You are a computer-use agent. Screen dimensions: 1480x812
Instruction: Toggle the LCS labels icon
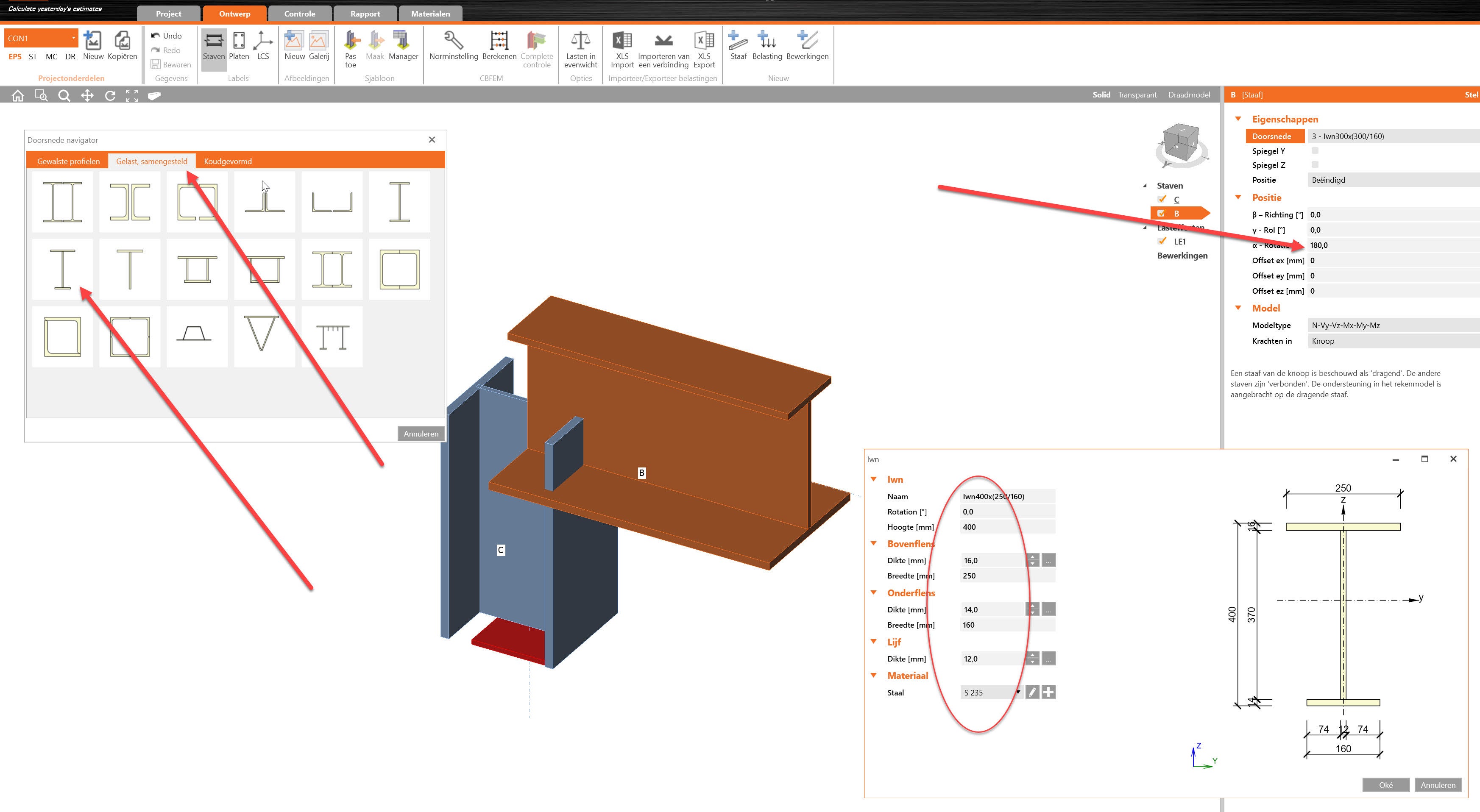(262, 41)
